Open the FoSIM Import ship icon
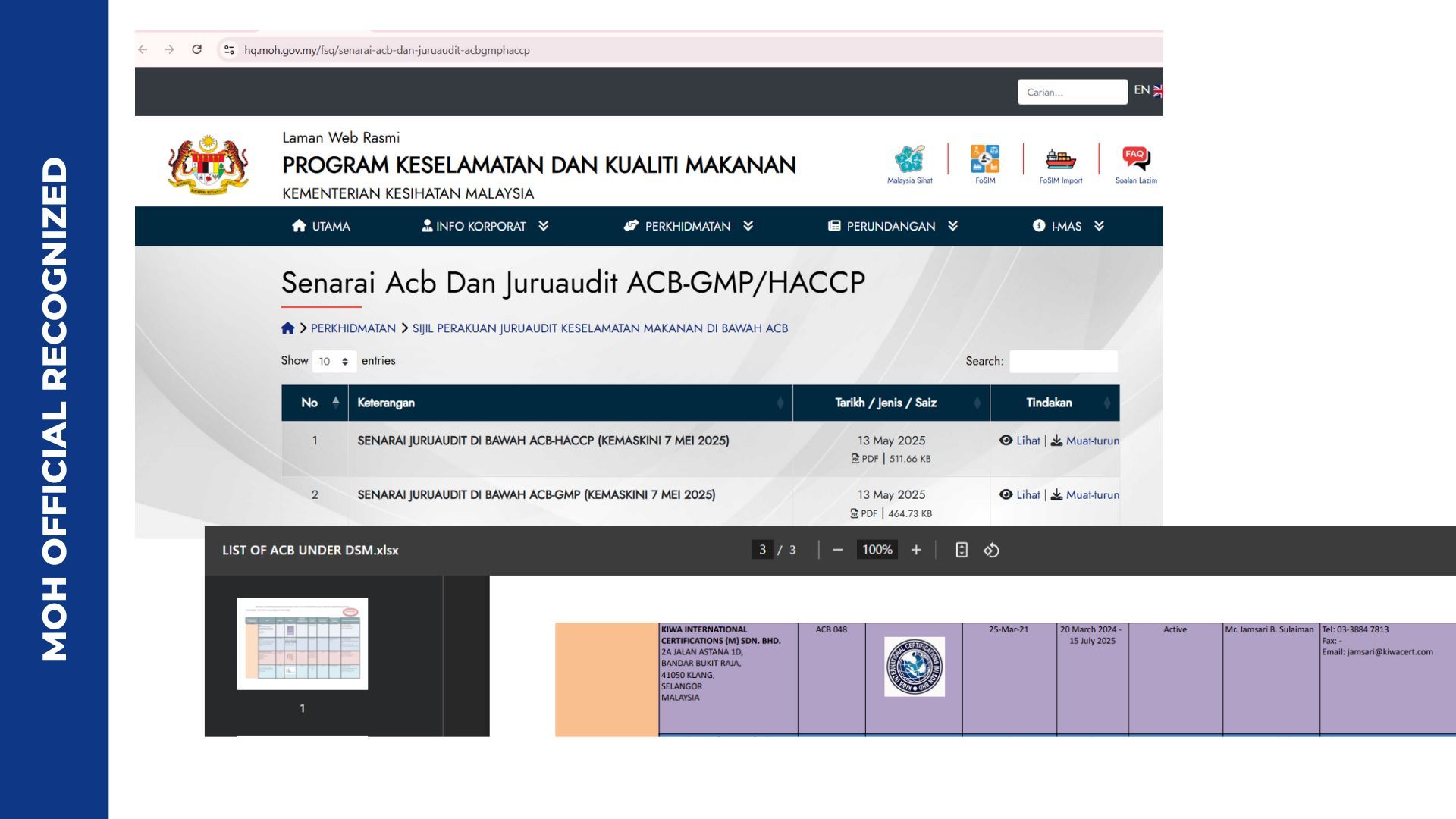1456x819 pixels. [x=1060, y=160]
